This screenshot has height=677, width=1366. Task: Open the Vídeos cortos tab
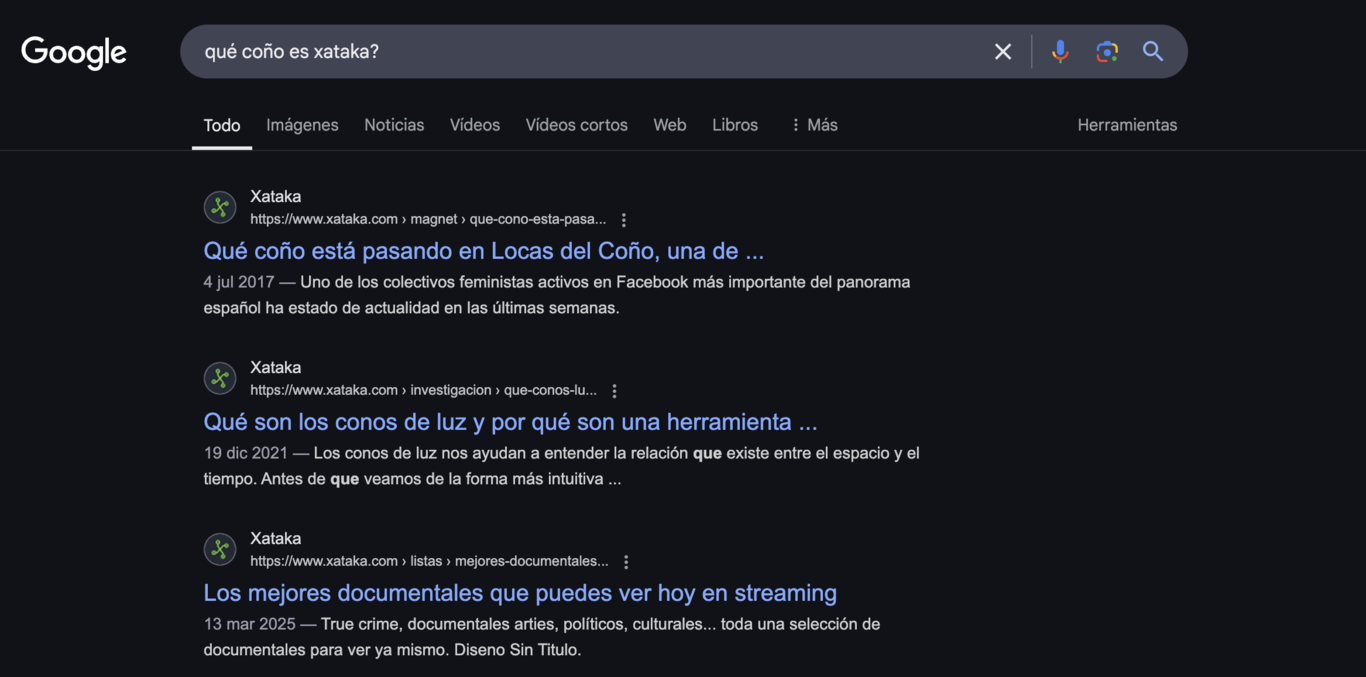coord(577,125)
